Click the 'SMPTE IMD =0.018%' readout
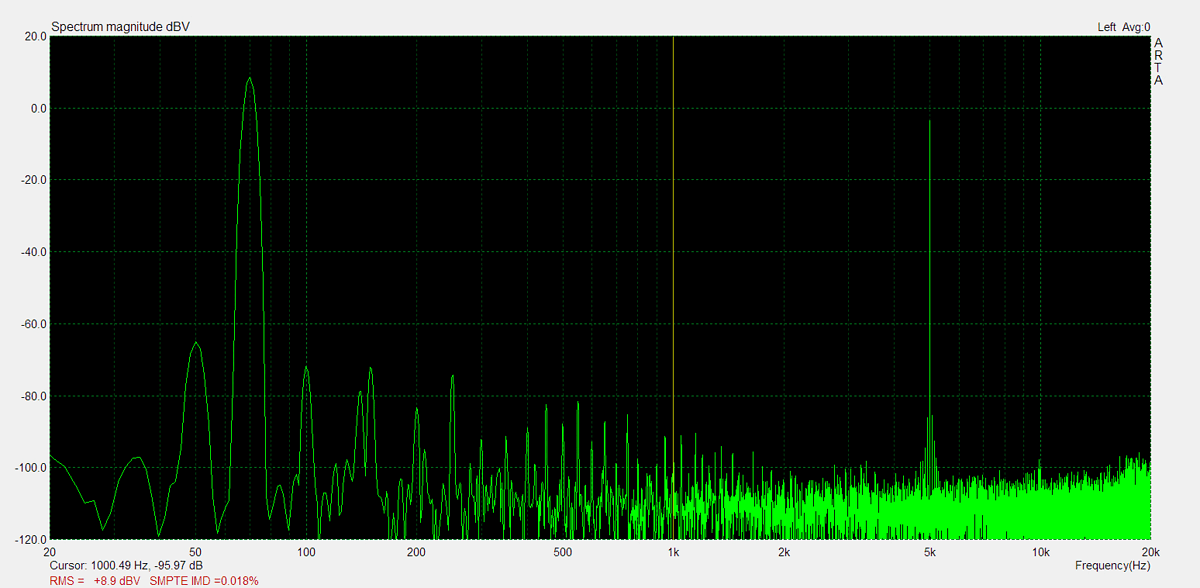Screen dimensions: 1200x588 coord(204,580)
